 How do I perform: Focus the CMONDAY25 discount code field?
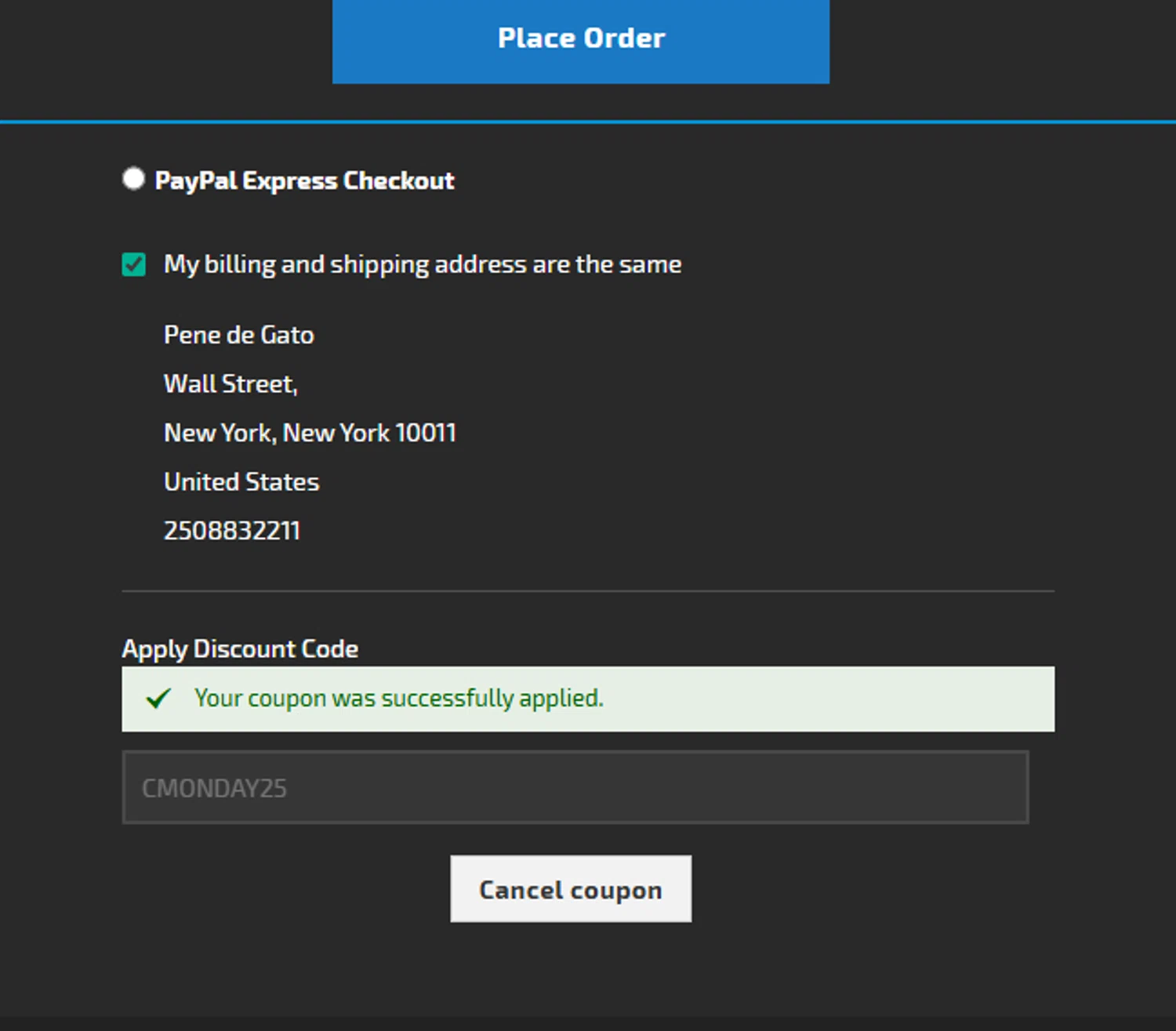(x=575, y=787)
